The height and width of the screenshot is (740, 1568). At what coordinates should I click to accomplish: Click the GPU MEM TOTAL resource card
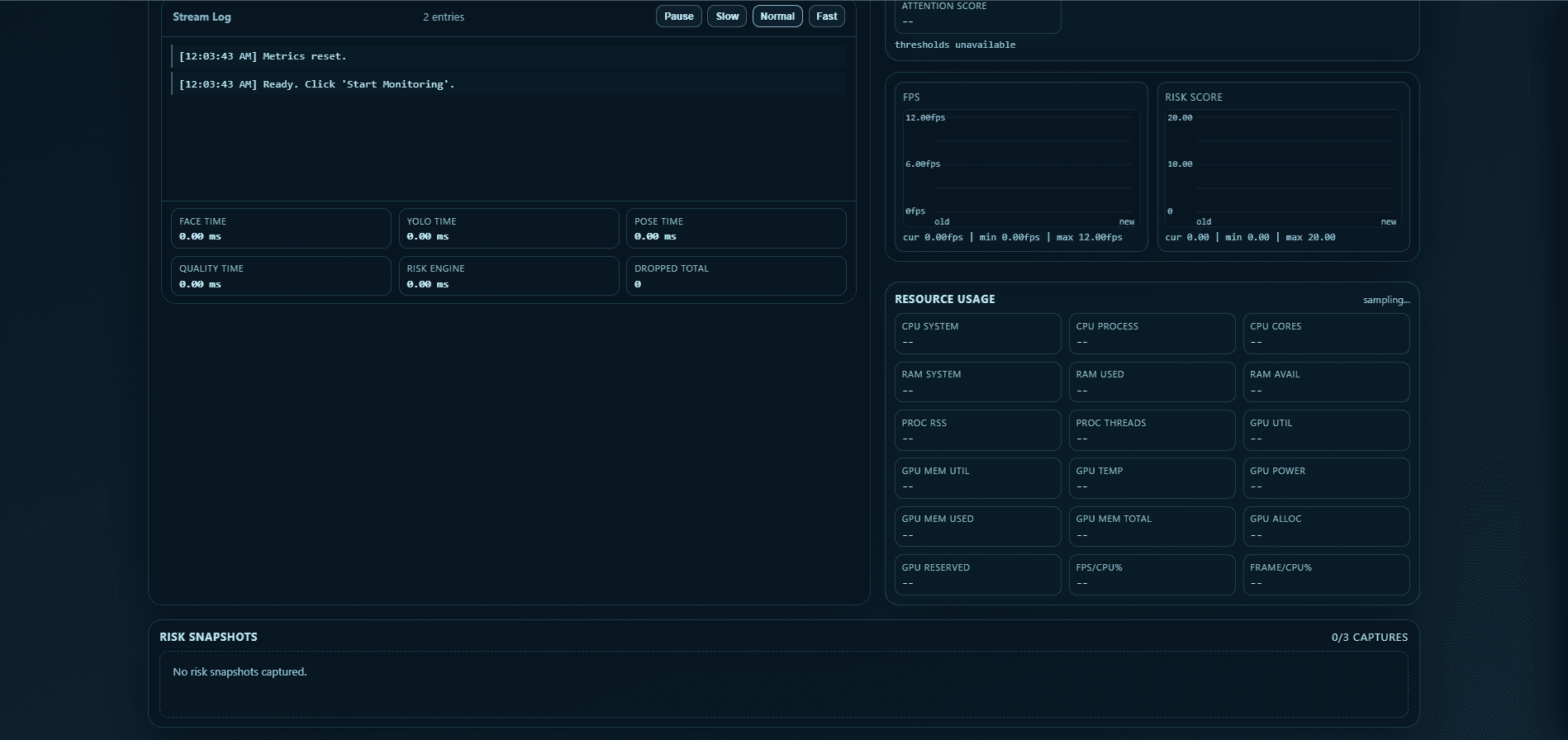(x=1152, y=526)
